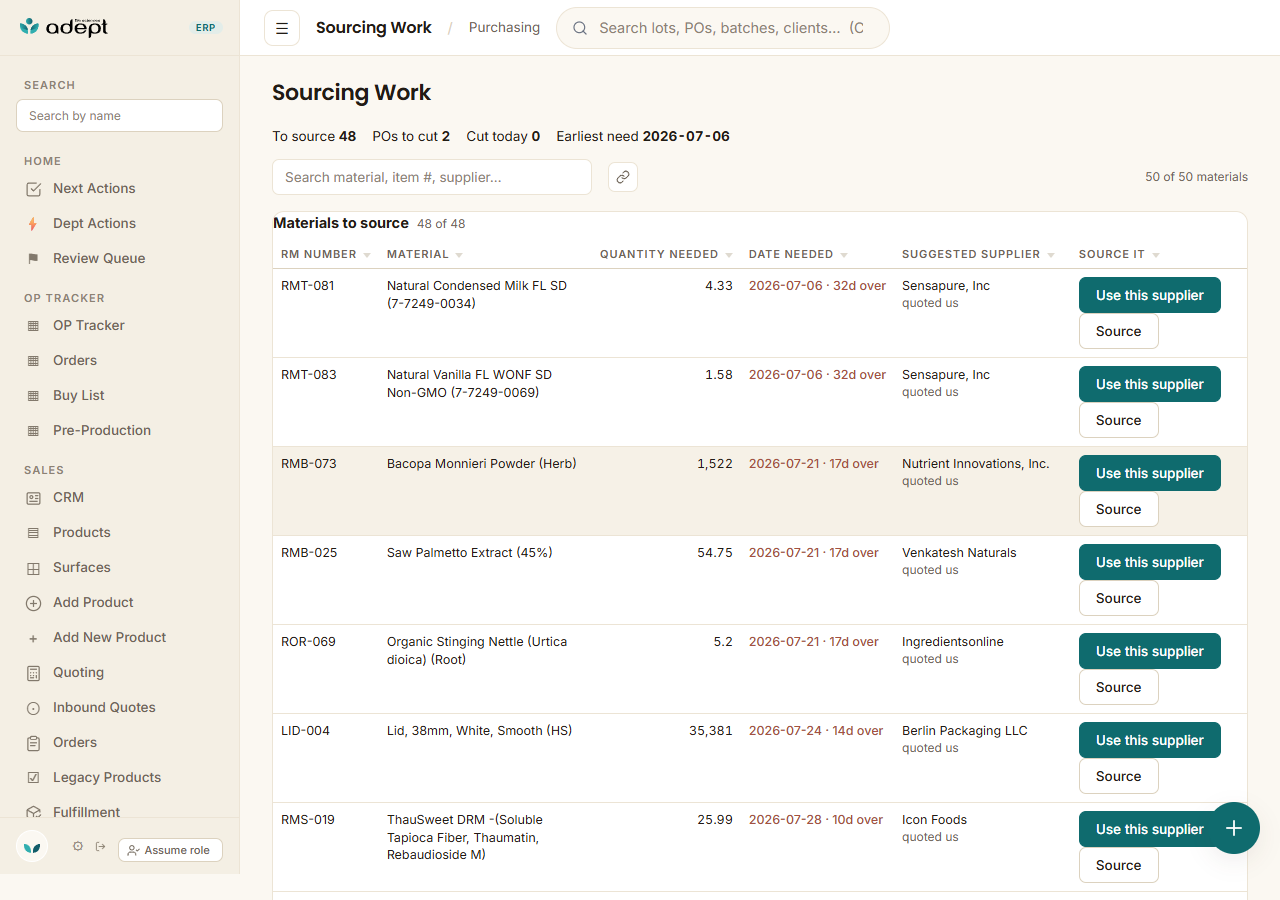Image resolution: width=1280 pixels, height=900 pixels.
Task: Click quantity value 35,381
Action: point(711,731)
